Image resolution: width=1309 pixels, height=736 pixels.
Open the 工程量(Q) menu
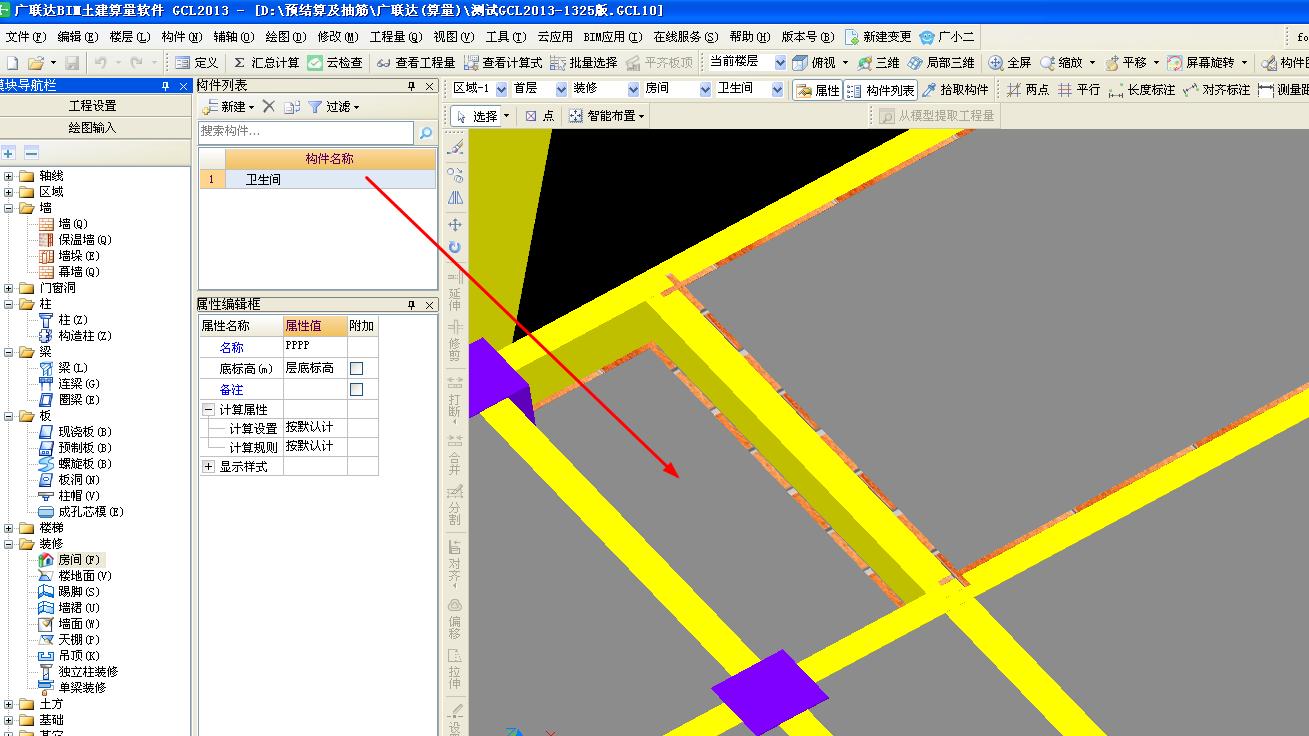396,37
